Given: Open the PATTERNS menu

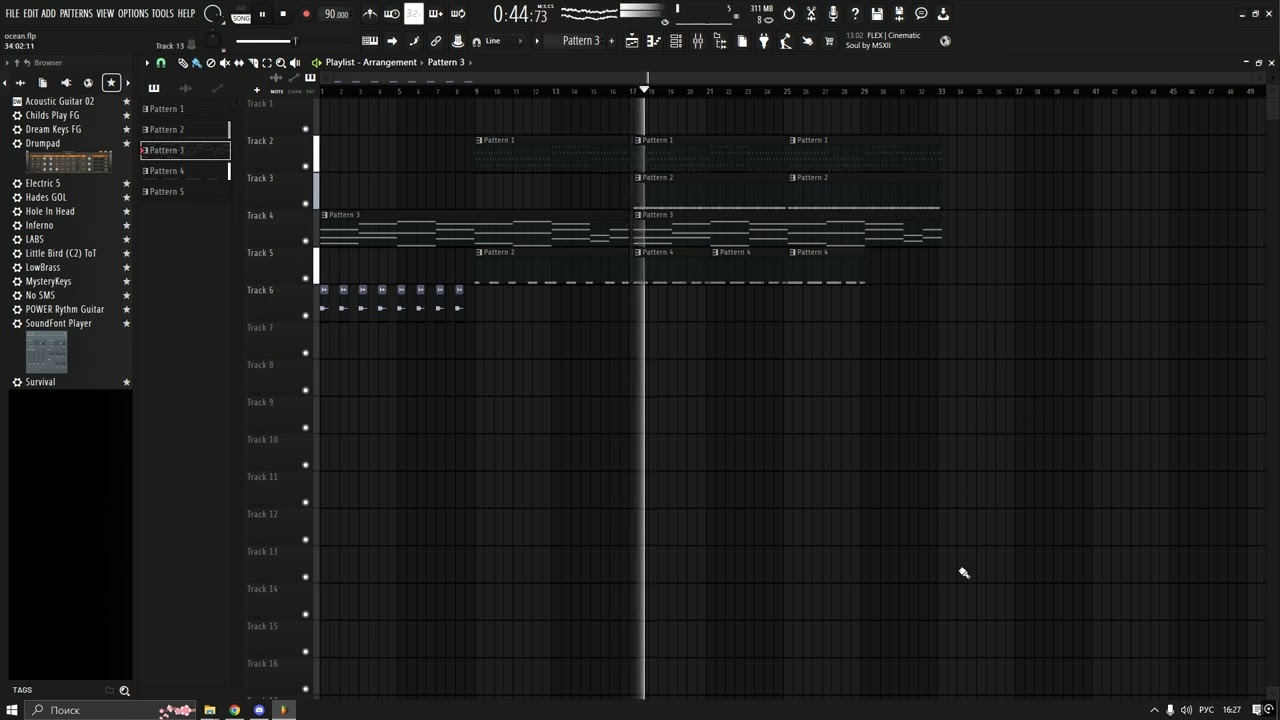Looking at the screenshot, I should click(76, 14).
